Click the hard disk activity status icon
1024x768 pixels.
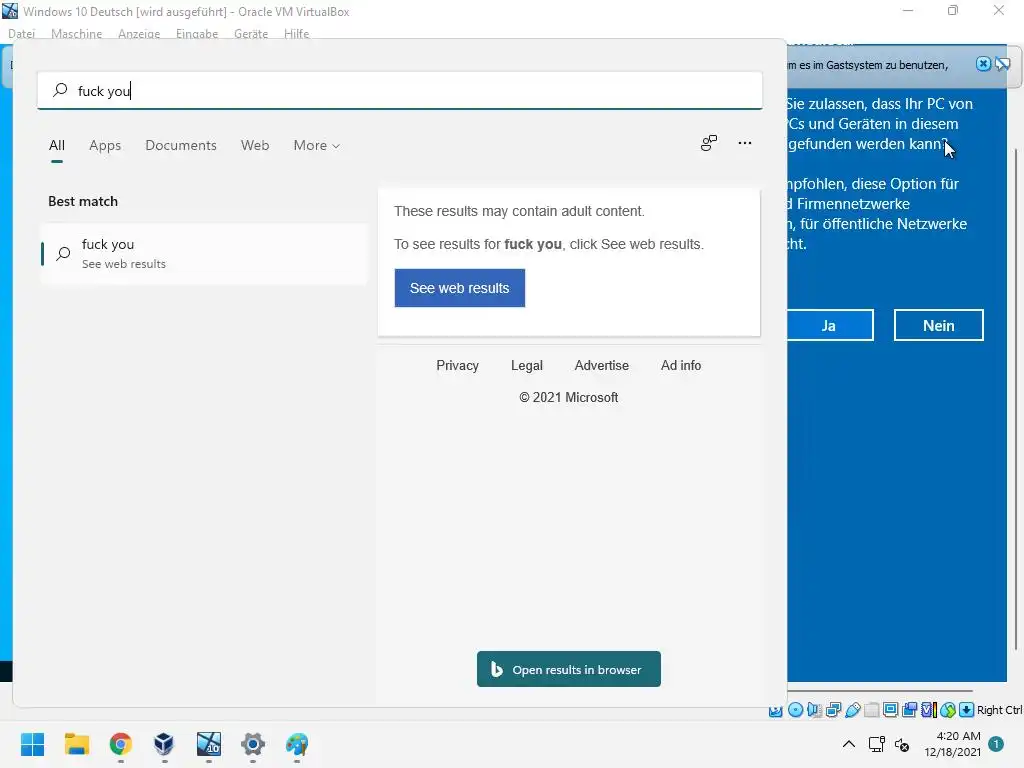point(776,711)
